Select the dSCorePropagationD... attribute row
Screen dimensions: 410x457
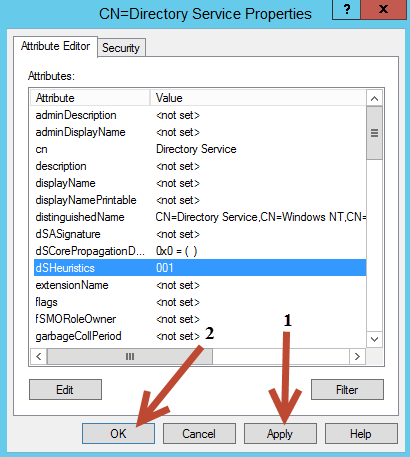(x=200, y=251)
